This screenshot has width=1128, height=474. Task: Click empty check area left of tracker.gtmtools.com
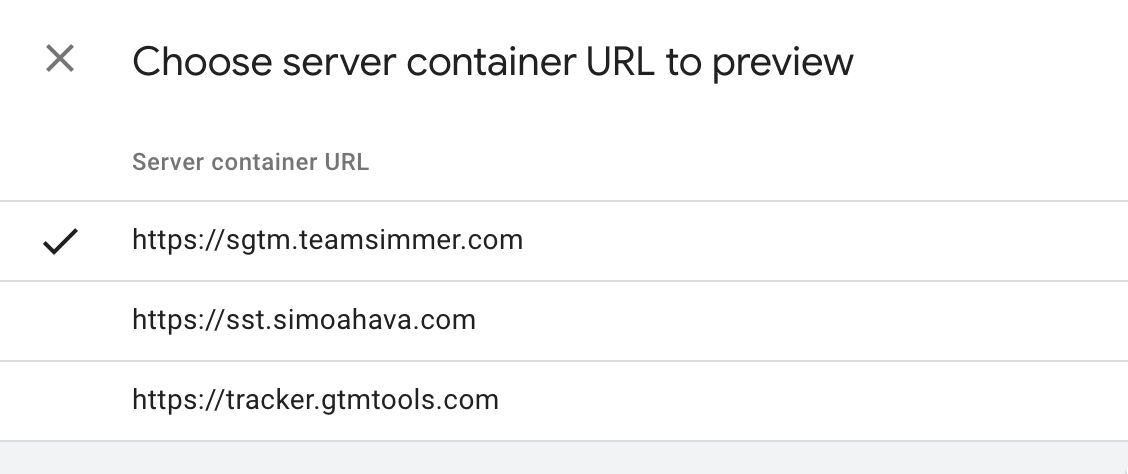pos(60,401)
